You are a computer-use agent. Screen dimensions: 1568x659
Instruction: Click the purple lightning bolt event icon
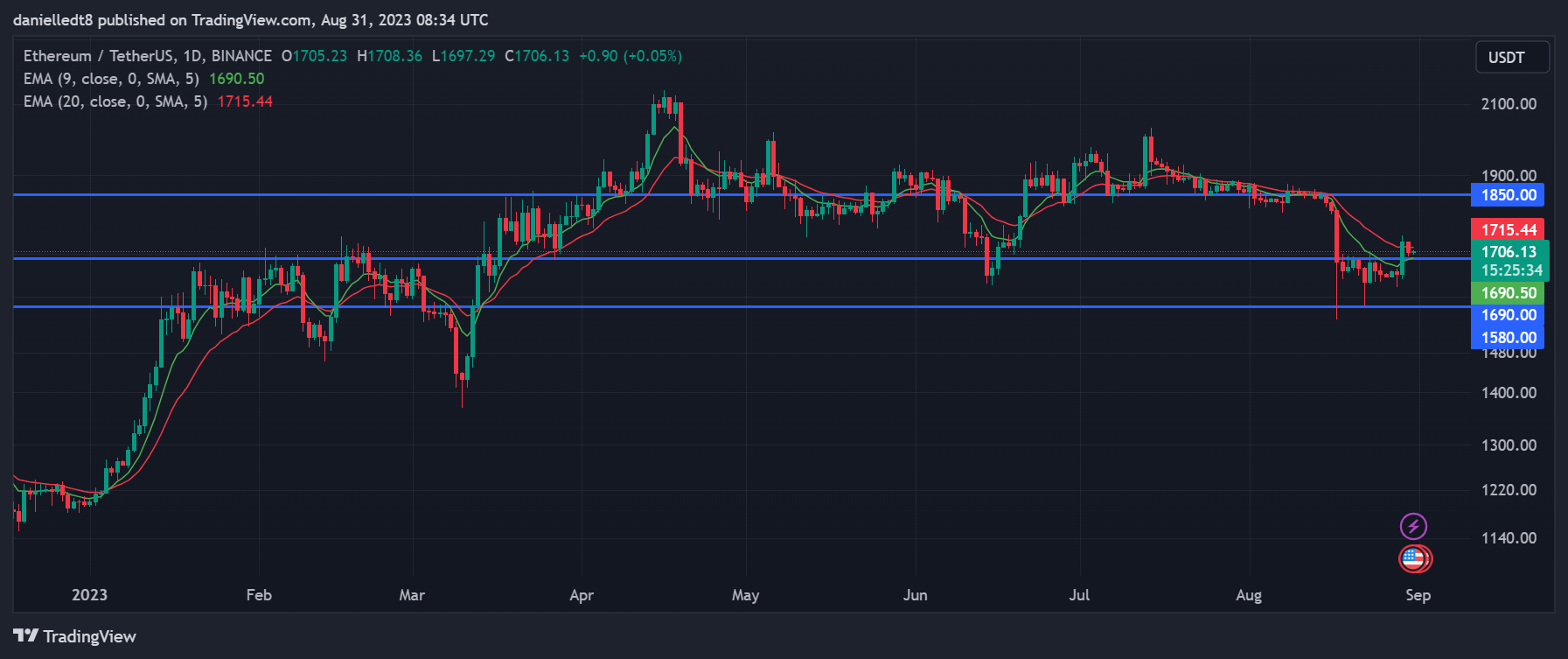point(1413,526)
